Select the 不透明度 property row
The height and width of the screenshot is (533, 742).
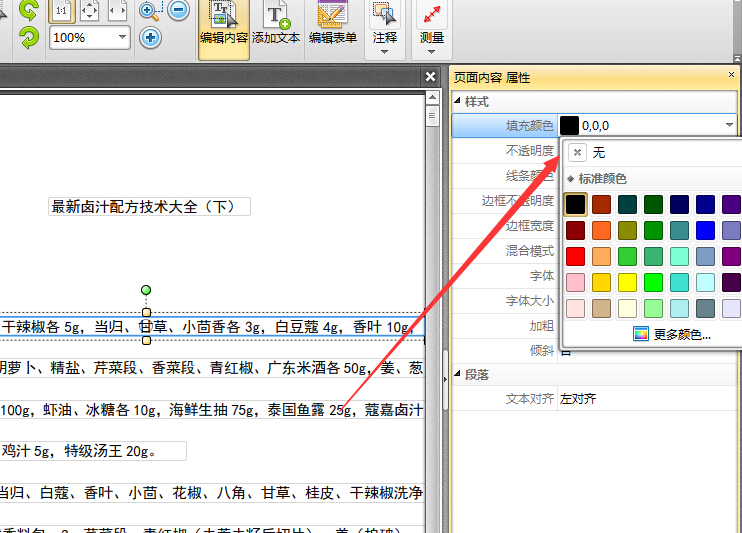pos(505,151)
